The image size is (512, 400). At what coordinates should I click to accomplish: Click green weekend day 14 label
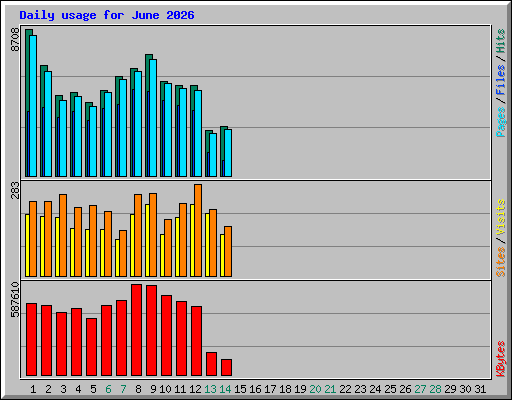pos(225,389)
